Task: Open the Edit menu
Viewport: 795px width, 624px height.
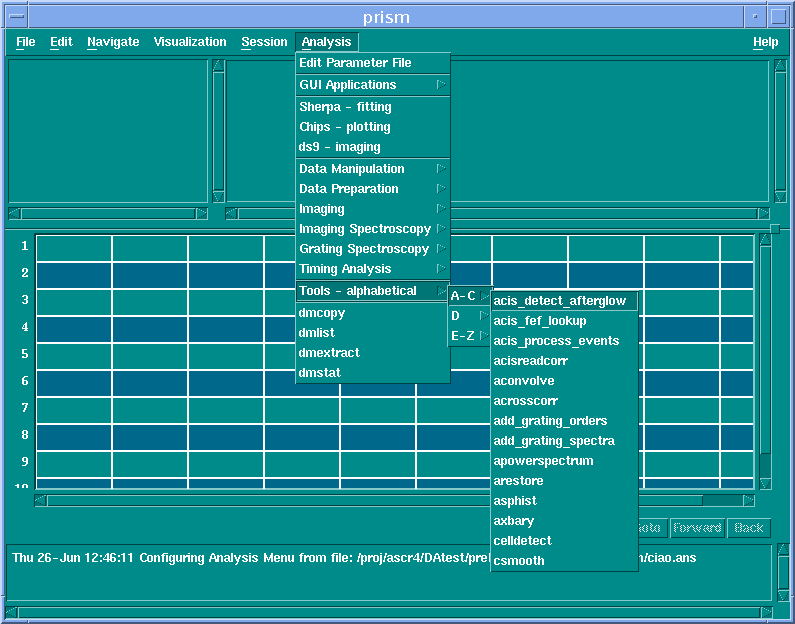Action: click(x=61, y=42)
